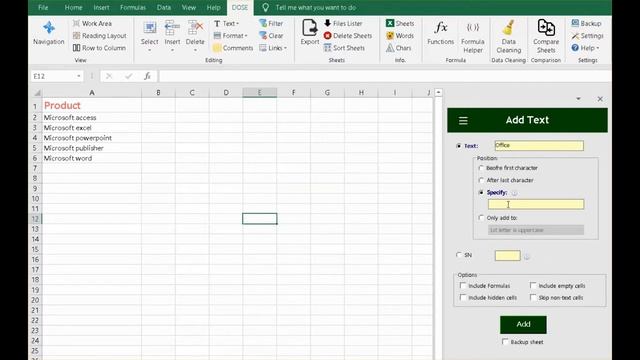Select the Specify position option
The width and height of the screenshot is (640, 360).
point(481,192)
